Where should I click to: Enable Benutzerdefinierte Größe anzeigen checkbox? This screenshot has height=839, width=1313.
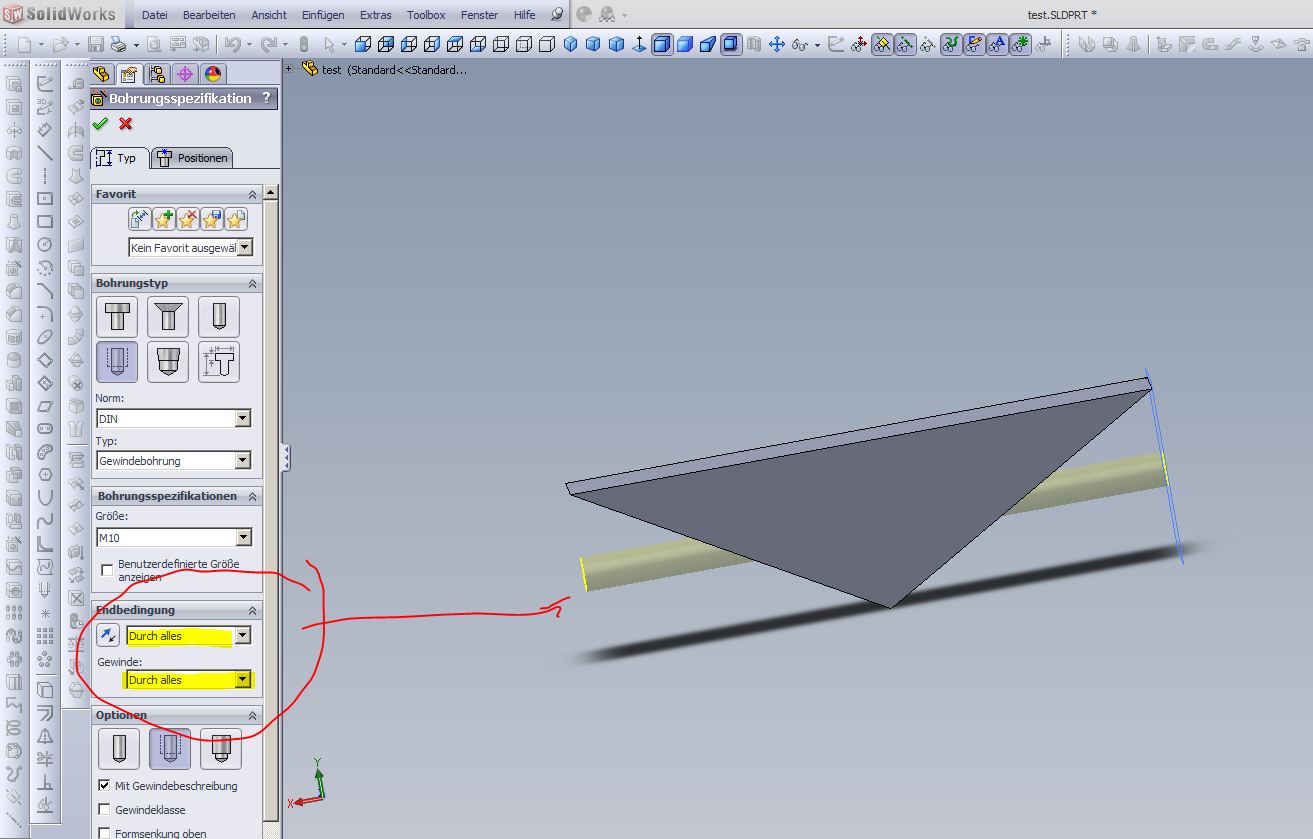click(x=107, y=570)
